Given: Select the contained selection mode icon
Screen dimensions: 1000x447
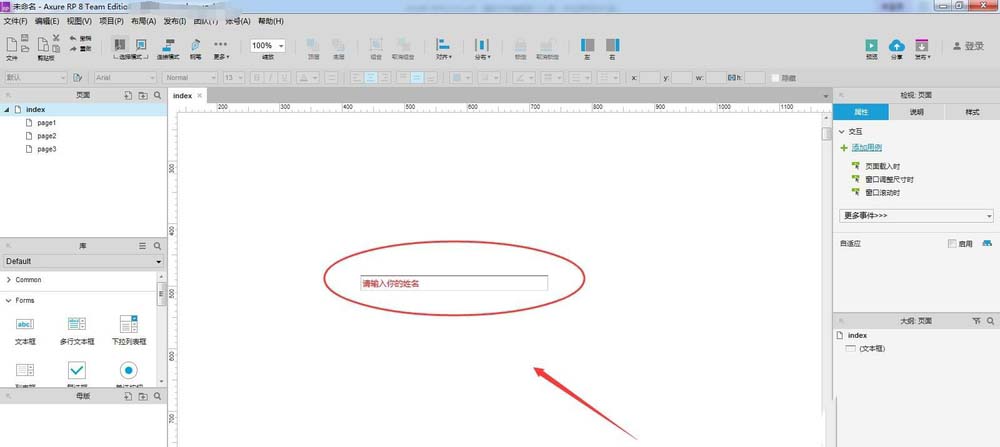Looking at the screenshot, I should 141,45.
